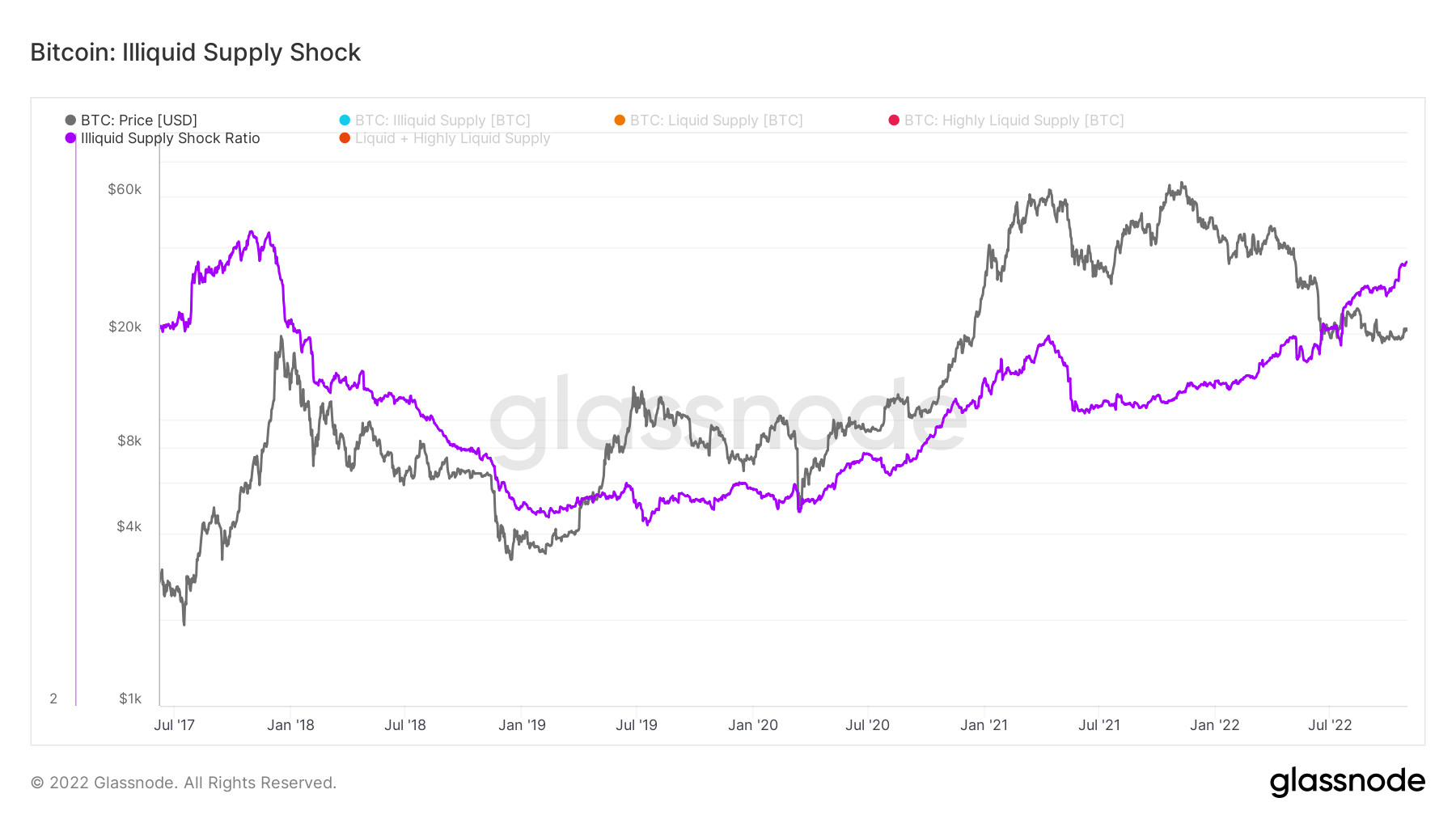Click the orange Liquid Supply legend dot
This screenshot has width=1456, height=819.
tap(620, 120)
